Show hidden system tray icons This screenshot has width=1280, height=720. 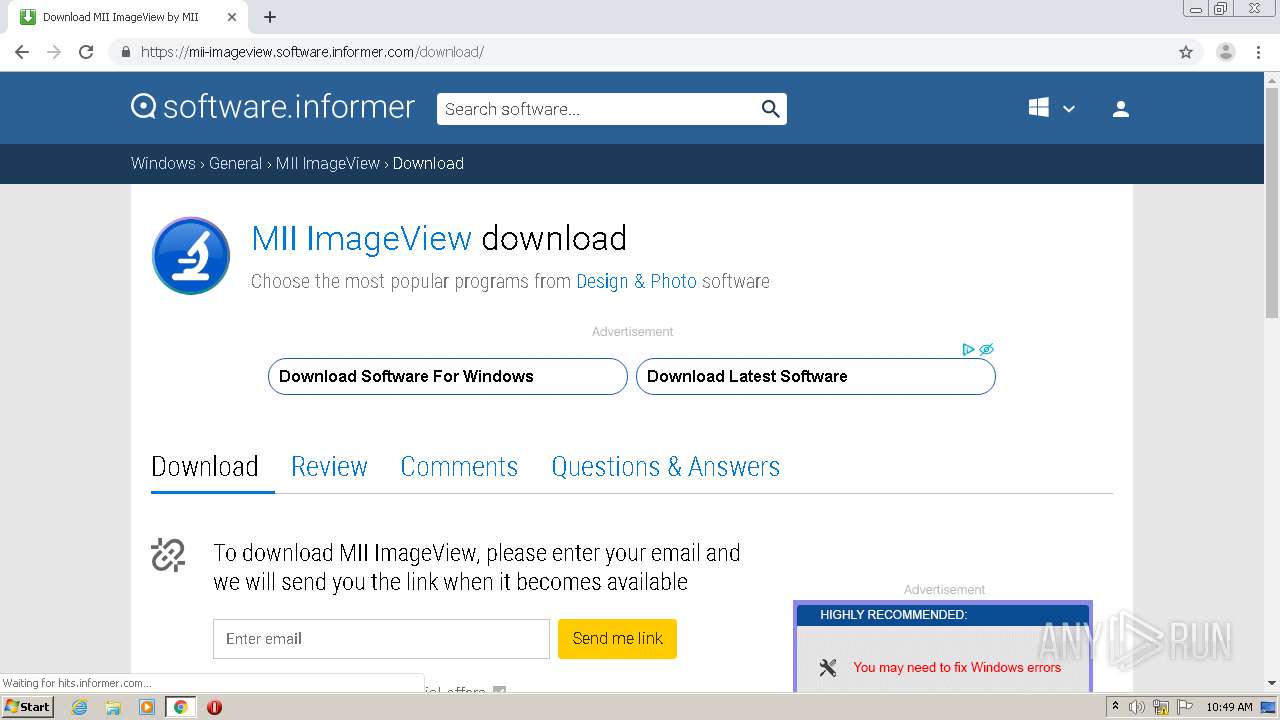[x=1115, y=707]
